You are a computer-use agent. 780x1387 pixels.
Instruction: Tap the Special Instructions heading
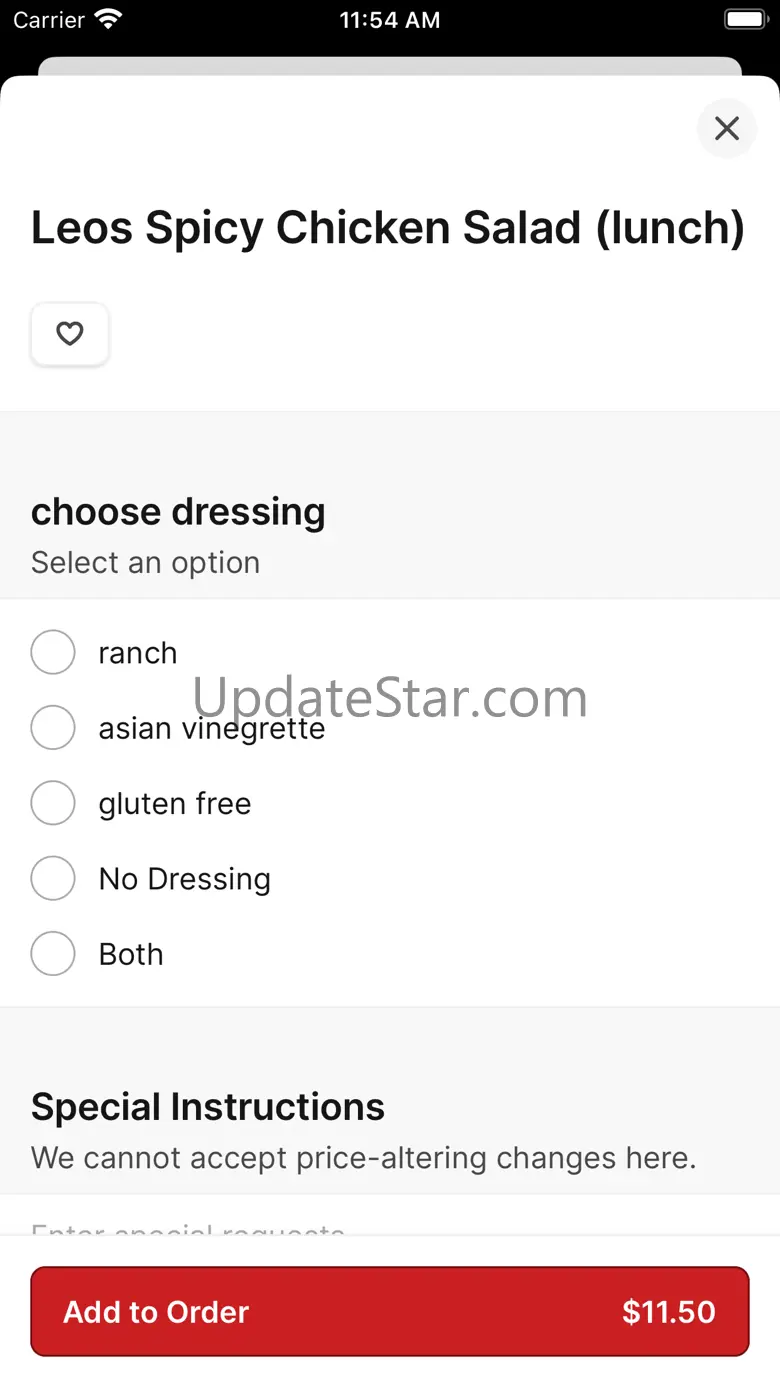pos(208,1107)
